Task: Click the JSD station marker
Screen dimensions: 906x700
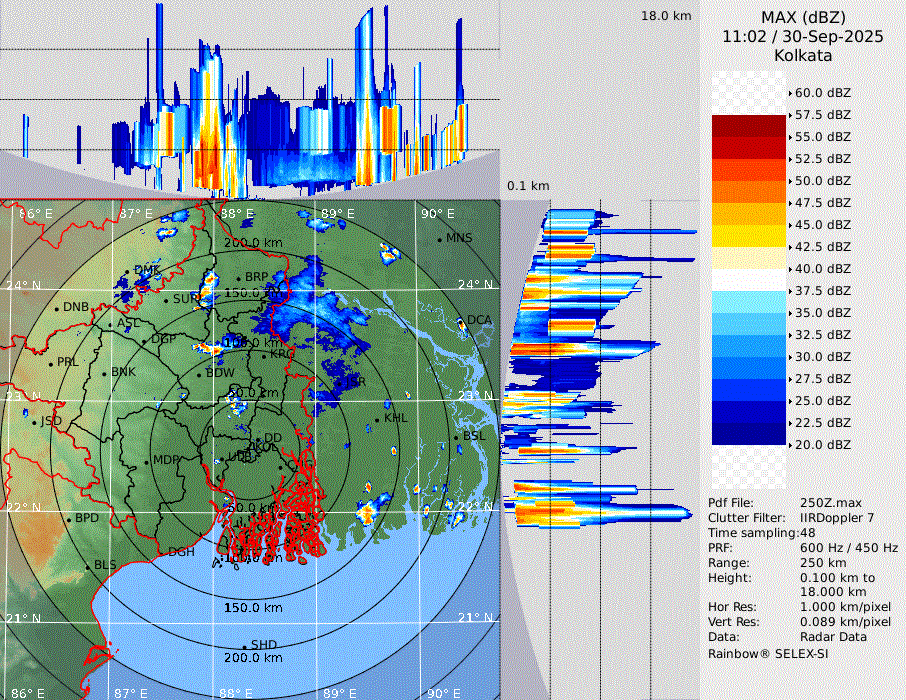Action: (x=35, y=422)
